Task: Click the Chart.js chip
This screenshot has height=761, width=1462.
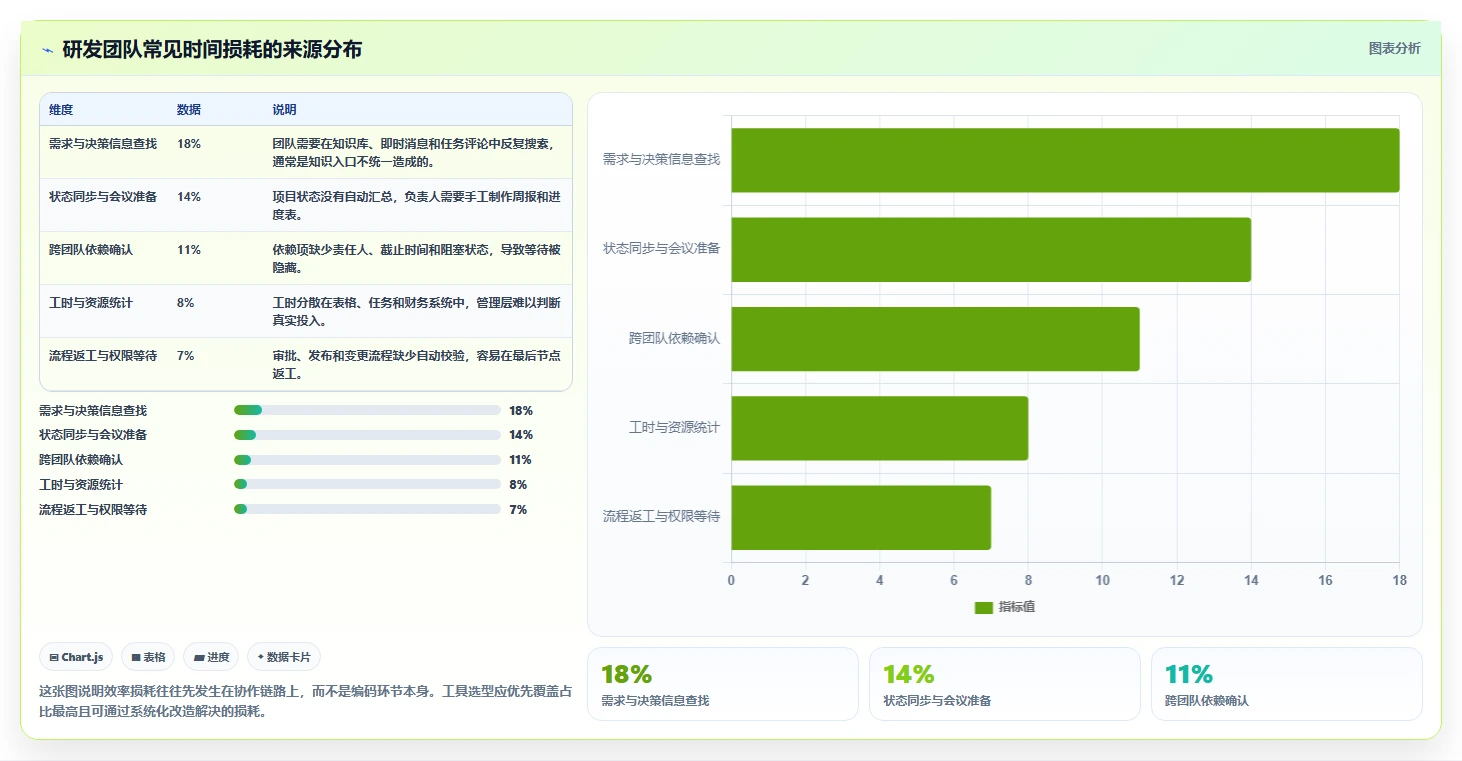Action: coord(77,657)
